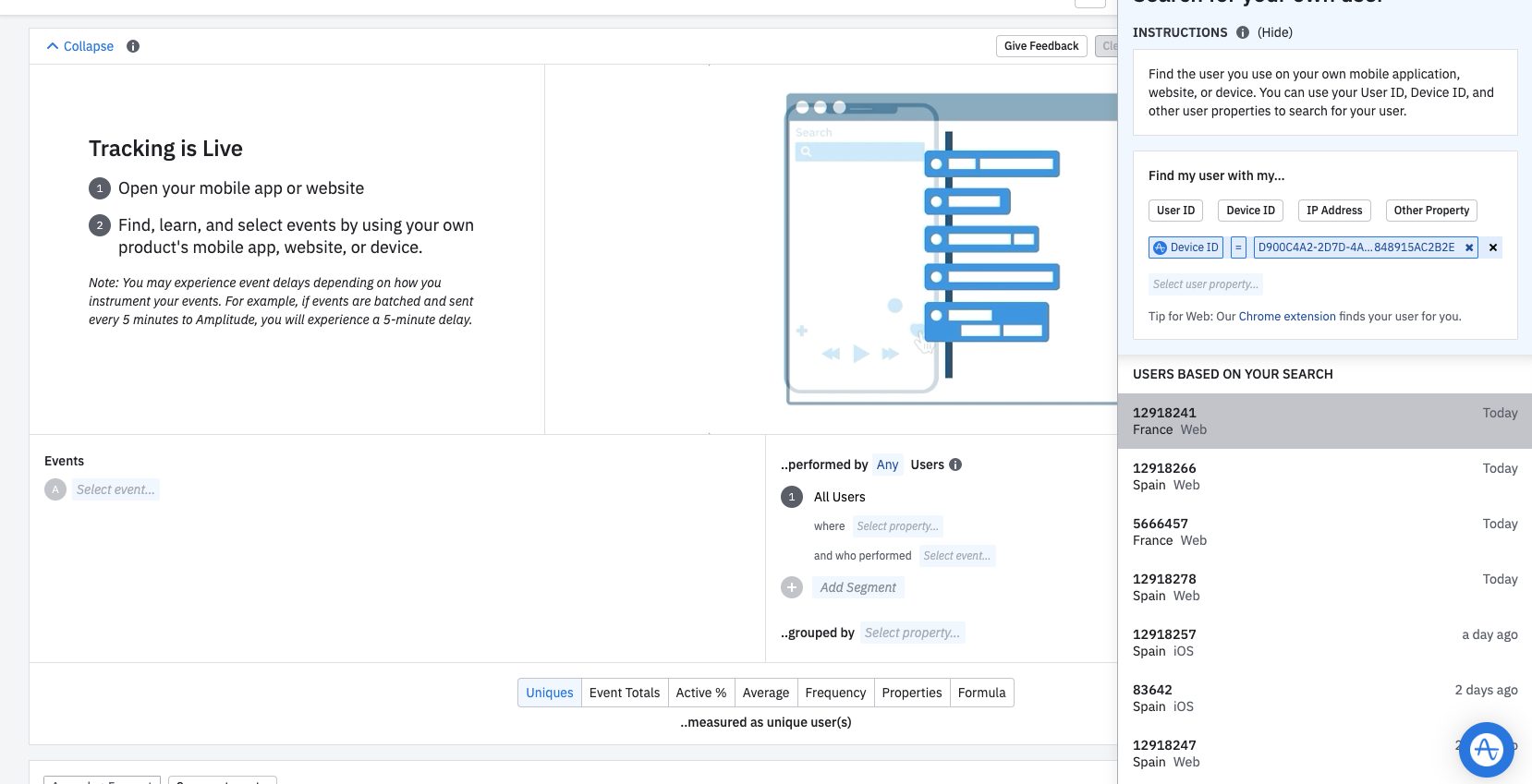Switch to the Event Totals tab
Screen dimensions: 1532x784
tap(625, 693)
